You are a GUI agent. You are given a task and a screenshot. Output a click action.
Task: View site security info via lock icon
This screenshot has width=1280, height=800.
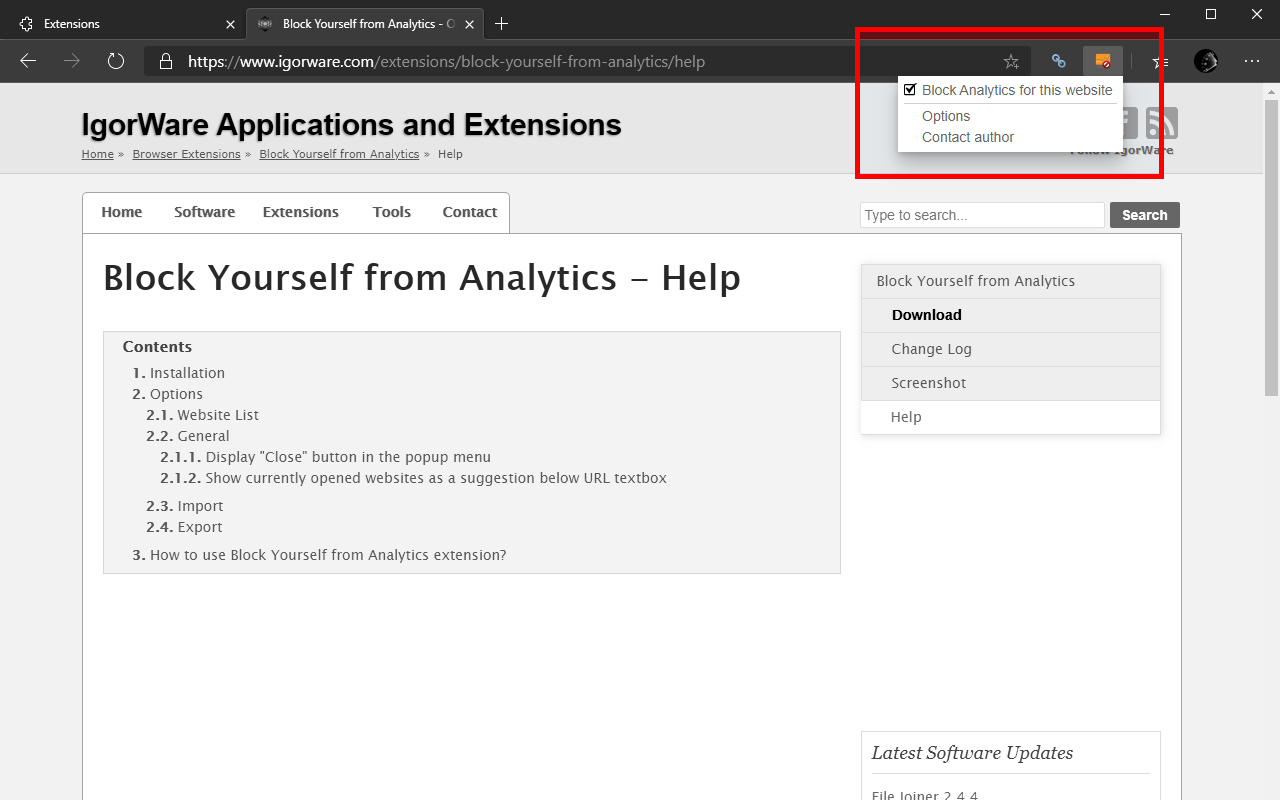(166, 61)
